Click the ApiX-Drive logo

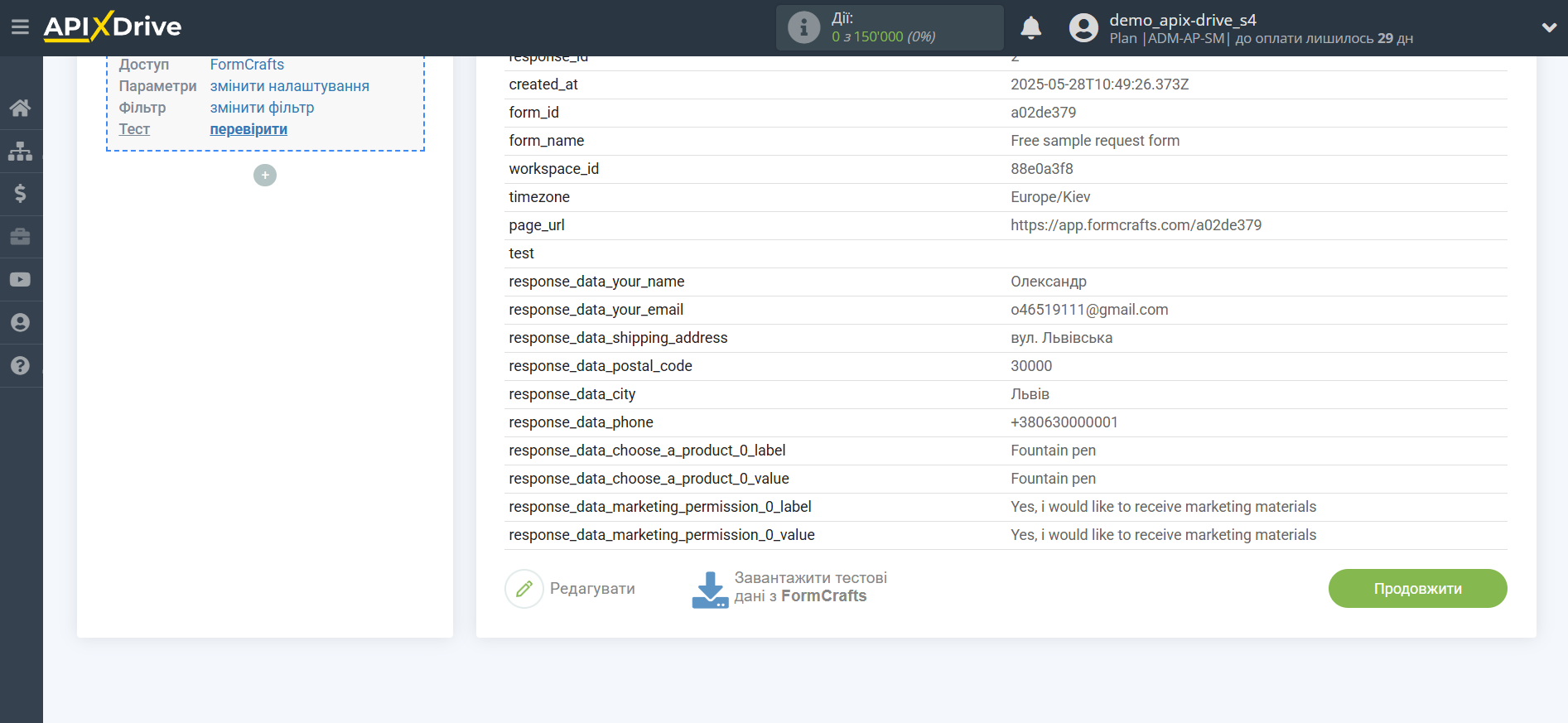[113, 27]
